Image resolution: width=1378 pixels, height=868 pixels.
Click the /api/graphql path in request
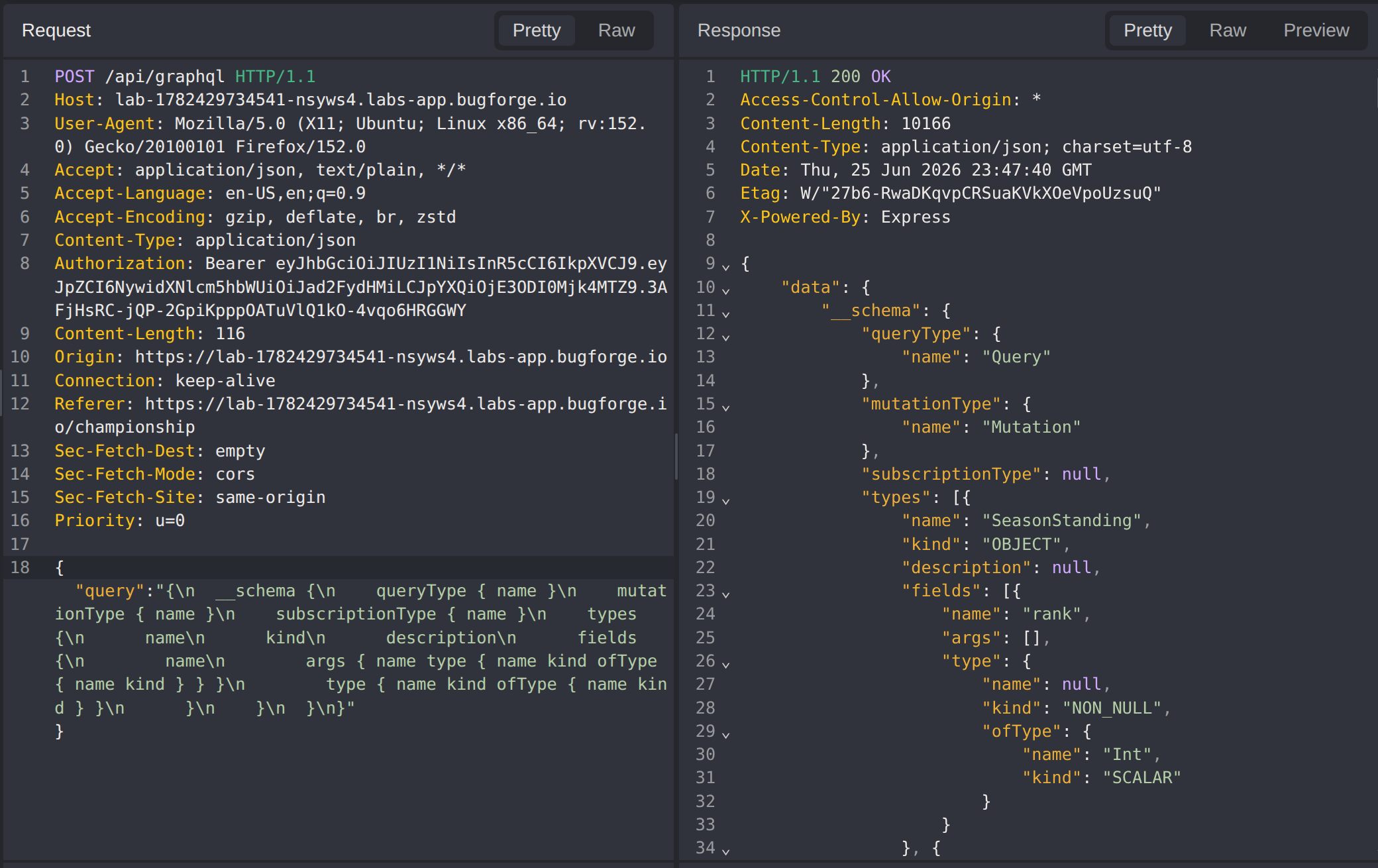click(x=165, y=77)
